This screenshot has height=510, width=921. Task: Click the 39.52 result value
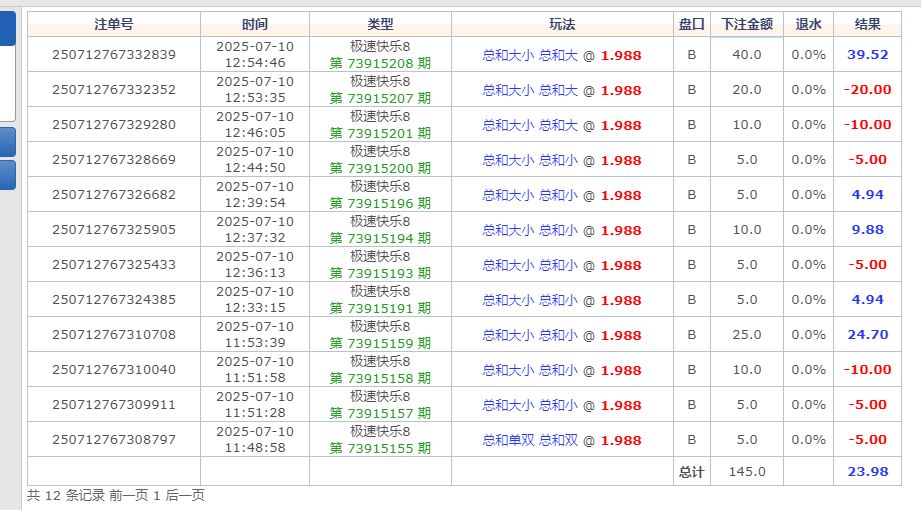867,55
